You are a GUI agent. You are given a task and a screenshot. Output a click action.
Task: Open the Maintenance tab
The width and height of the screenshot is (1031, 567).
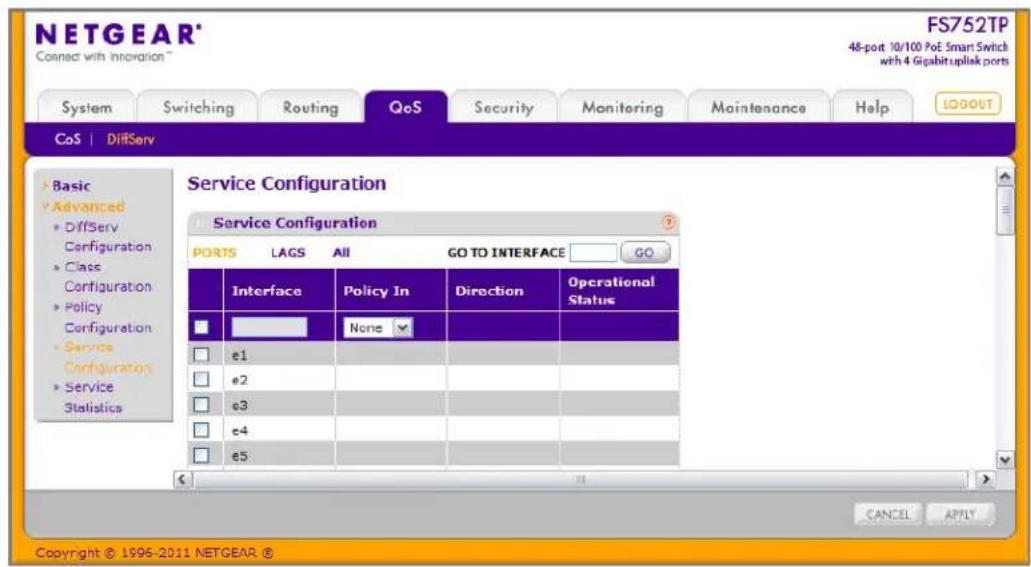(758, 108)
